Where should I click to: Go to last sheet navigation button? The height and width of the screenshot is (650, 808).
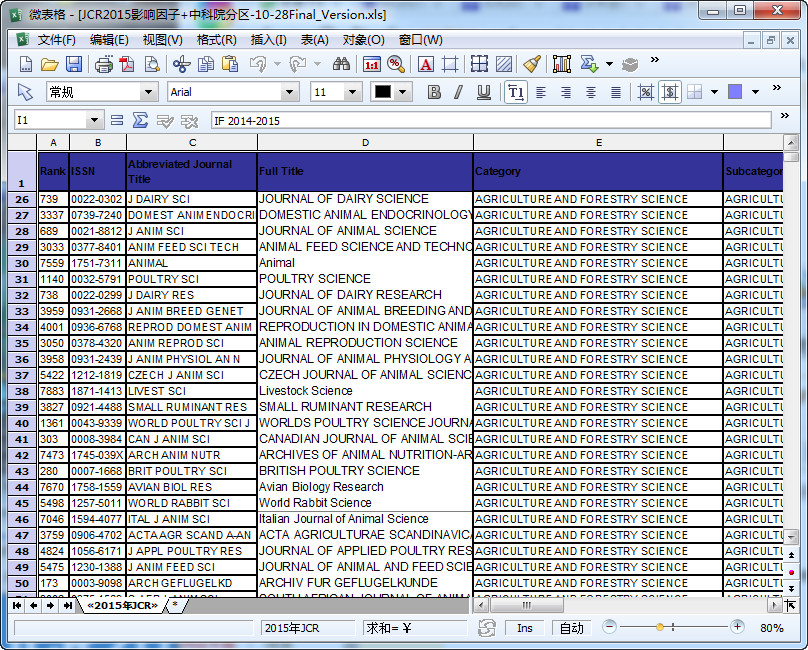pyautogui.click(x=68, y=605)
